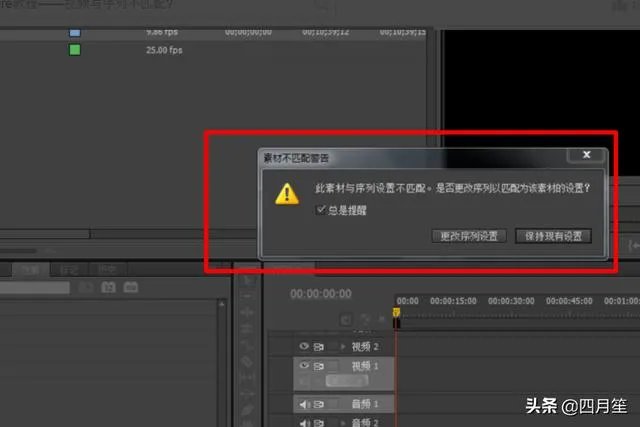This screenshot has width=640, height=427.
Task: Select the Rate Stretch tool
Action: (x=247, y=345)
